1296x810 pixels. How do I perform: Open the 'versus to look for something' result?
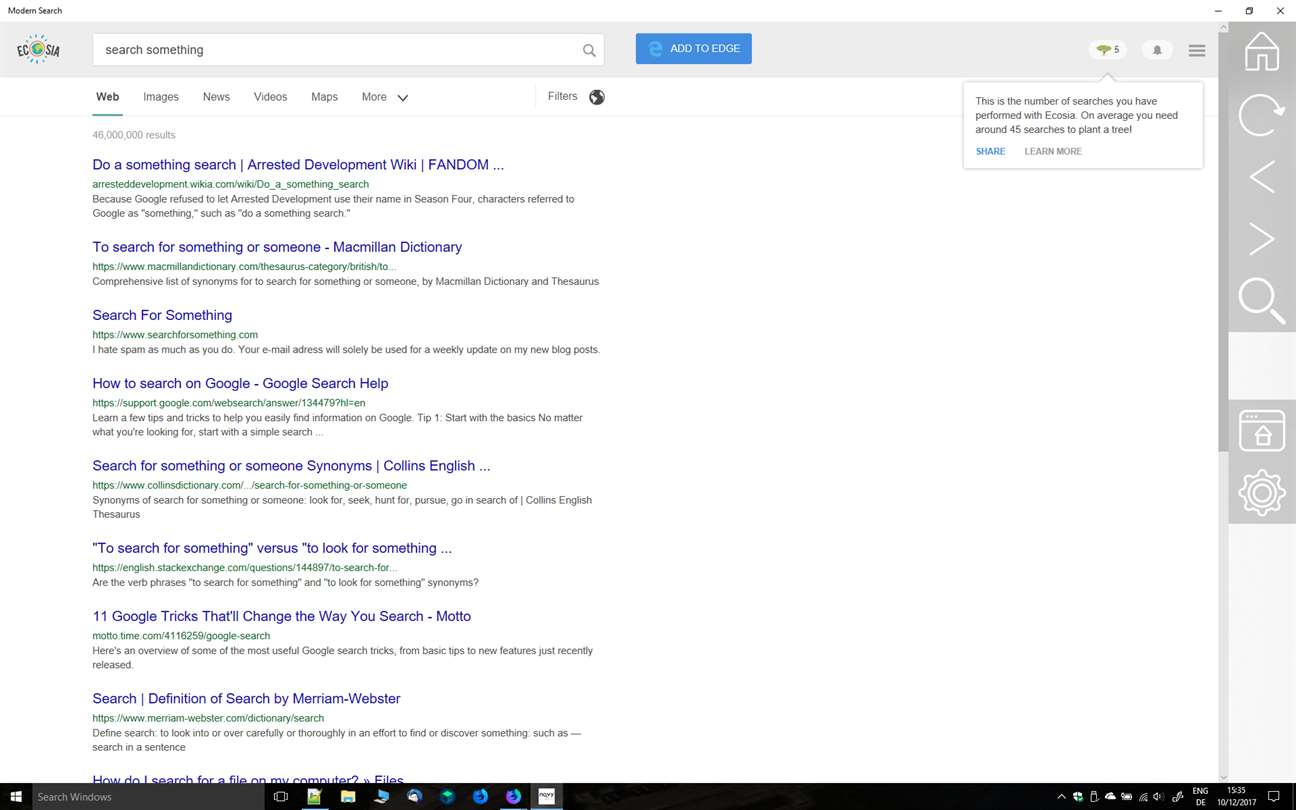[x=272, y=548]
